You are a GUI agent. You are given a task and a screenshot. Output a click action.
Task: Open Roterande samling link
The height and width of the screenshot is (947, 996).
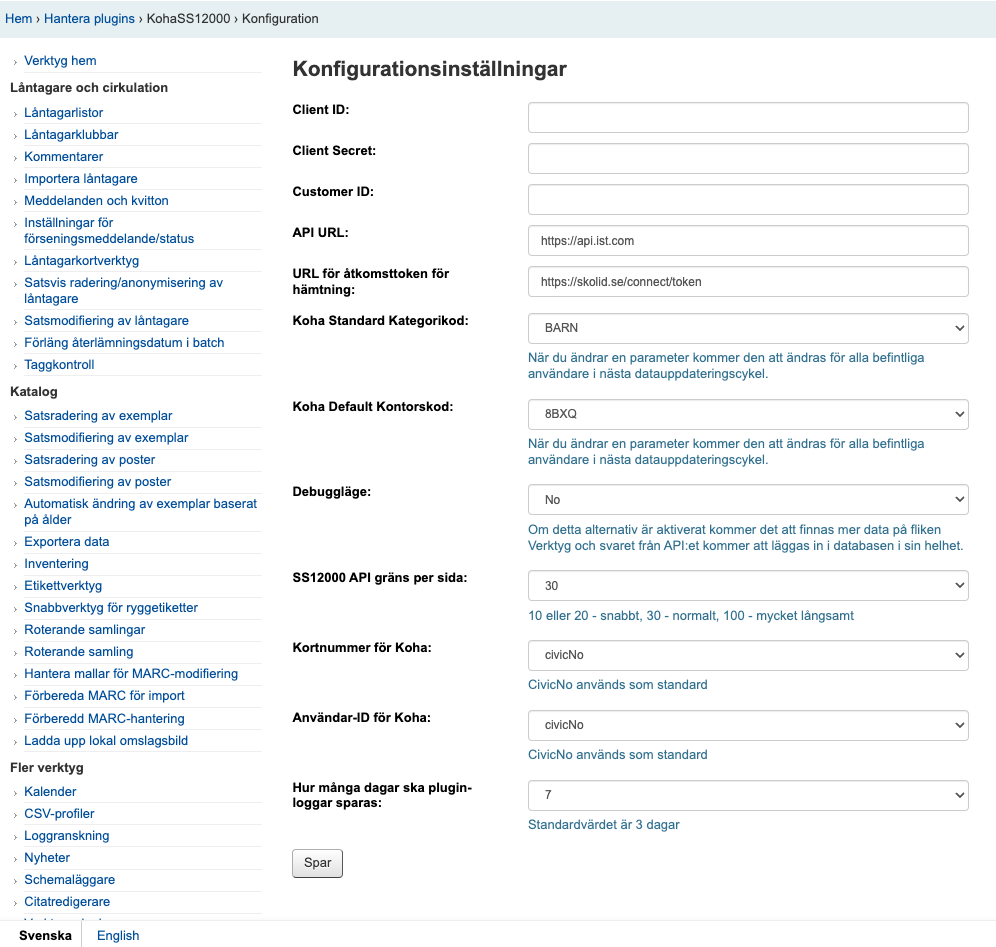coord(79,652)
